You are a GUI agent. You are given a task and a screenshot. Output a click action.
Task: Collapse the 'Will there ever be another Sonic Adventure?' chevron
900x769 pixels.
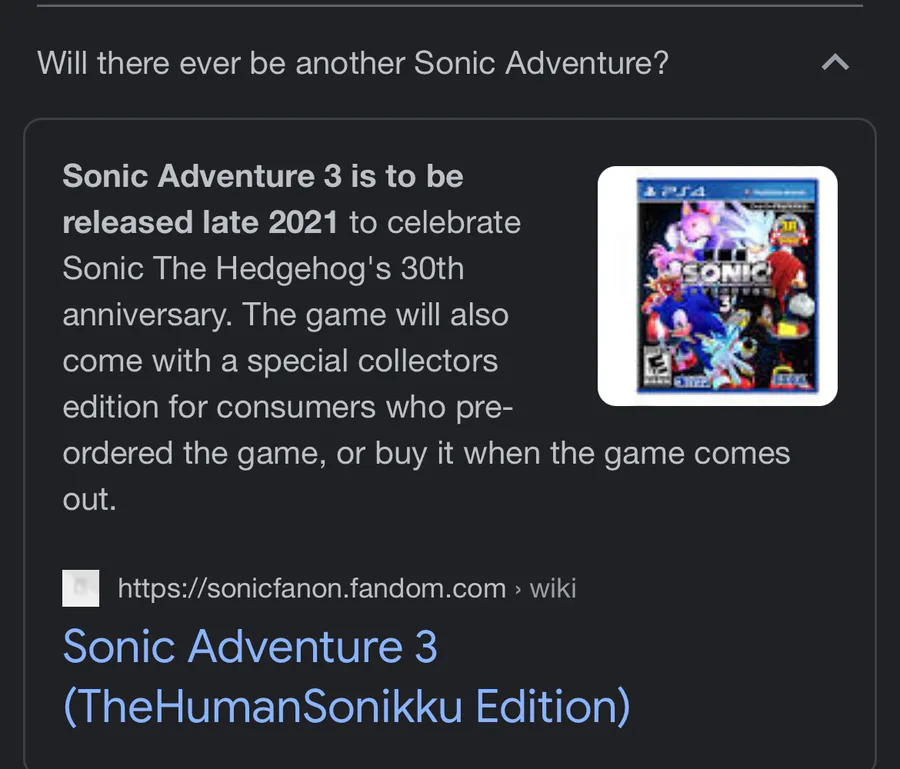[x=834, y=63]
